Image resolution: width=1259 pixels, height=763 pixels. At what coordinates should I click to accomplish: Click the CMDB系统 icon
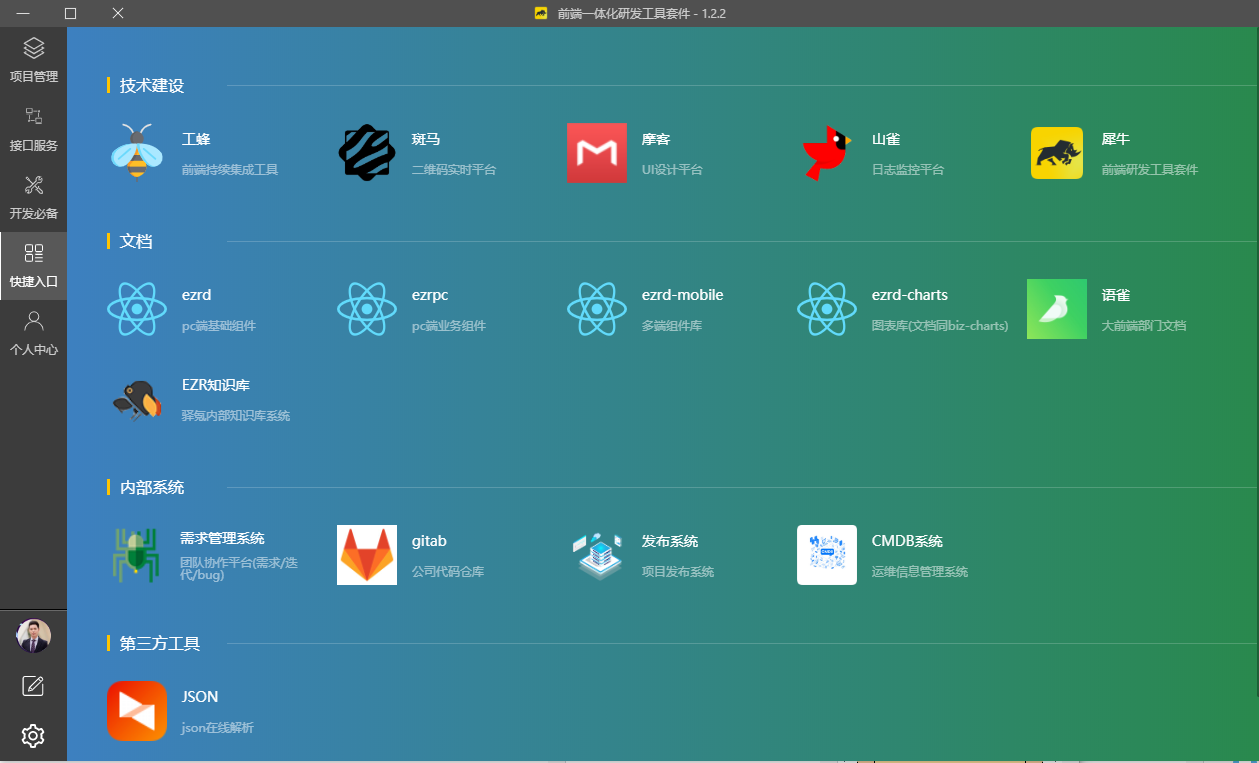click(827, 555)
